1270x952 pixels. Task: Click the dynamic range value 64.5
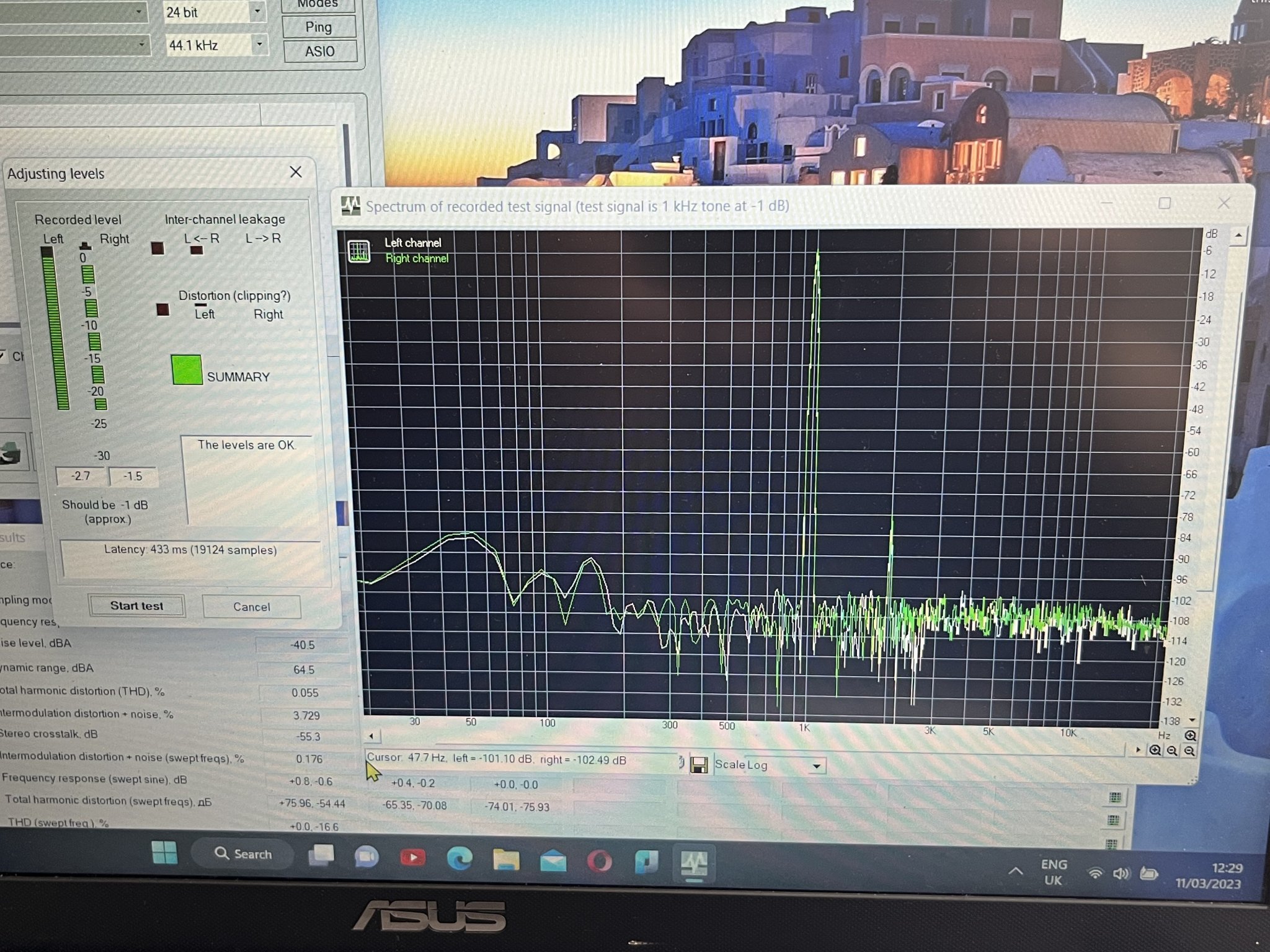point(304,670)
